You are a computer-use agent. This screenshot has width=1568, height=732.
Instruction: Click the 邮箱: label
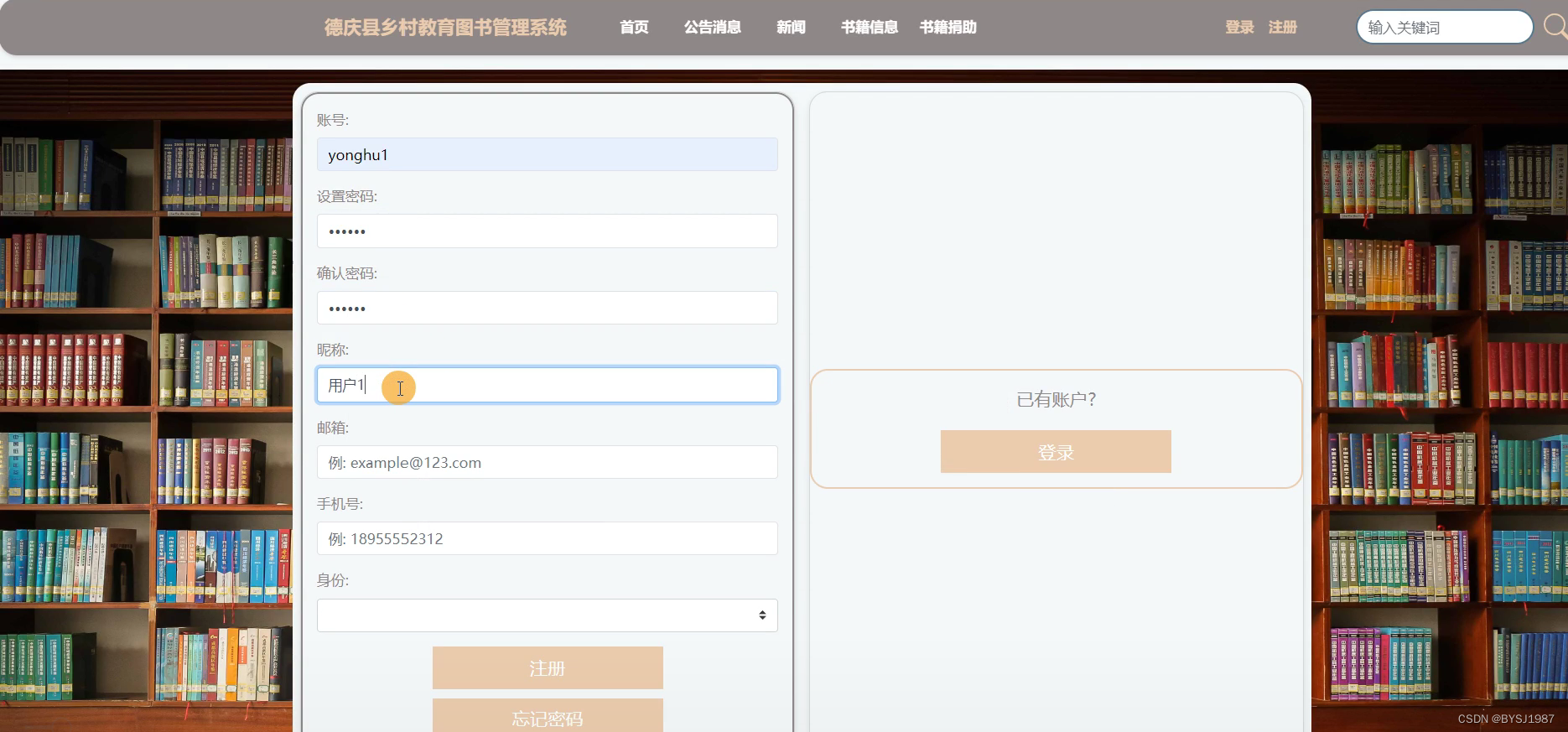point(333,428)
